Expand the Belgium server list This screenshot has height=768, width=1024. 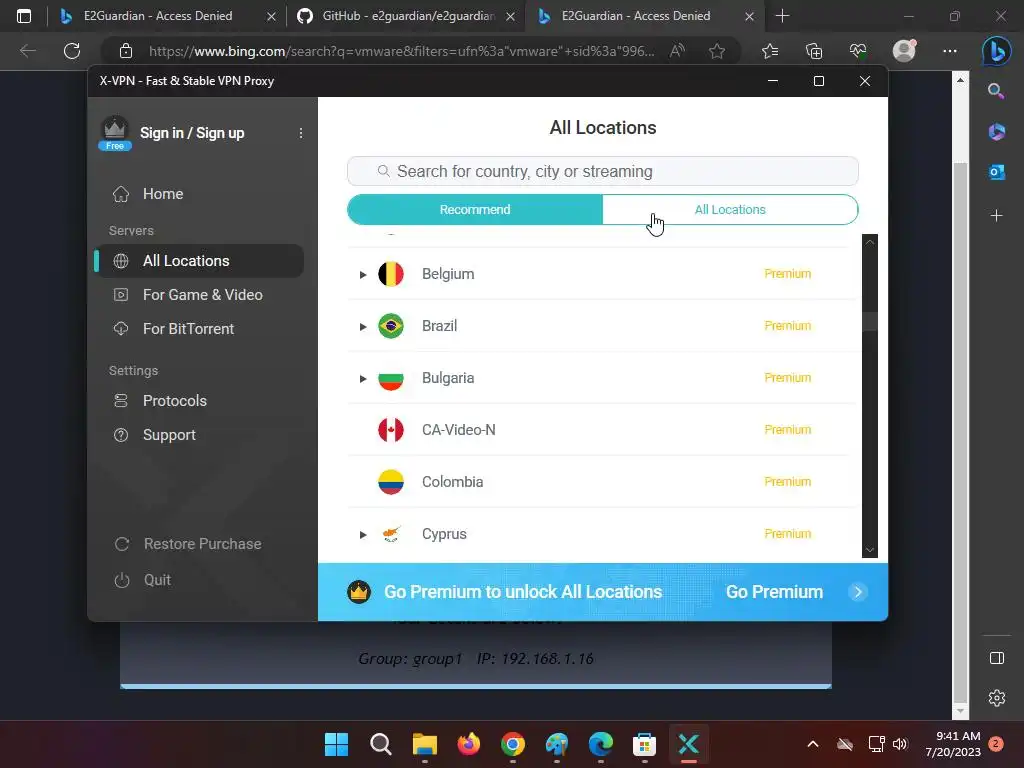tap(363, 275)
